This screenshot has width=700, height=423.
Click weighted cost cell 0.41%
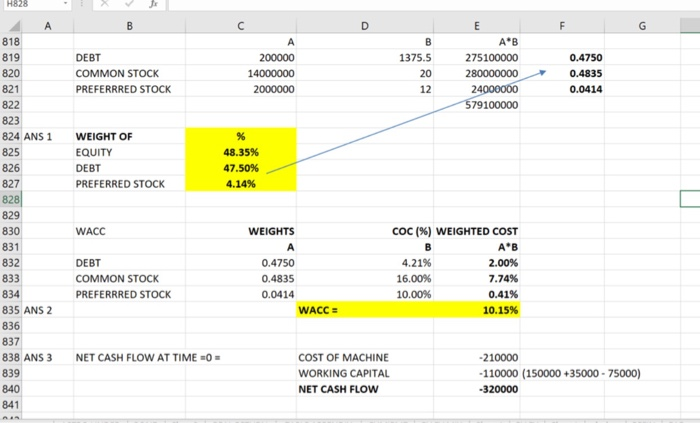point(477,294)
